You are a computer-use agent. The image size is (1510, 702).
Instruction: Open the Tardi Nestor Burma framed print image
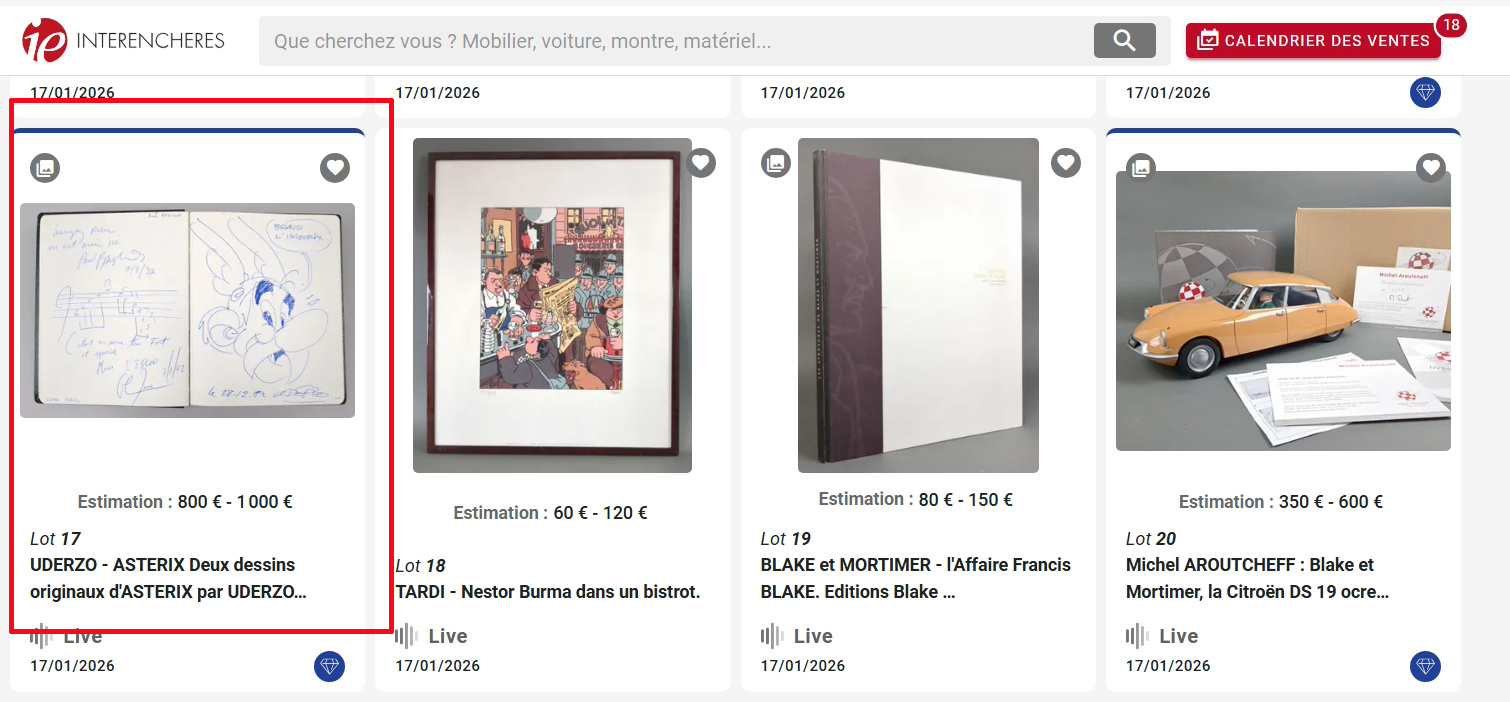tap(552, 305)
